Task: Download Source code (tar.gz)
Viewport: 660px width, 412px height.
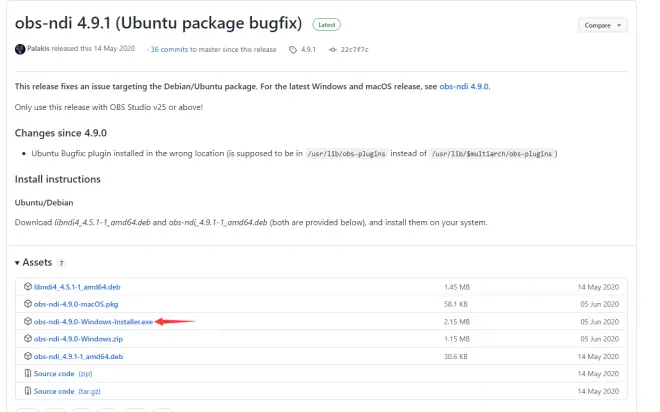Action: point(67,391)
